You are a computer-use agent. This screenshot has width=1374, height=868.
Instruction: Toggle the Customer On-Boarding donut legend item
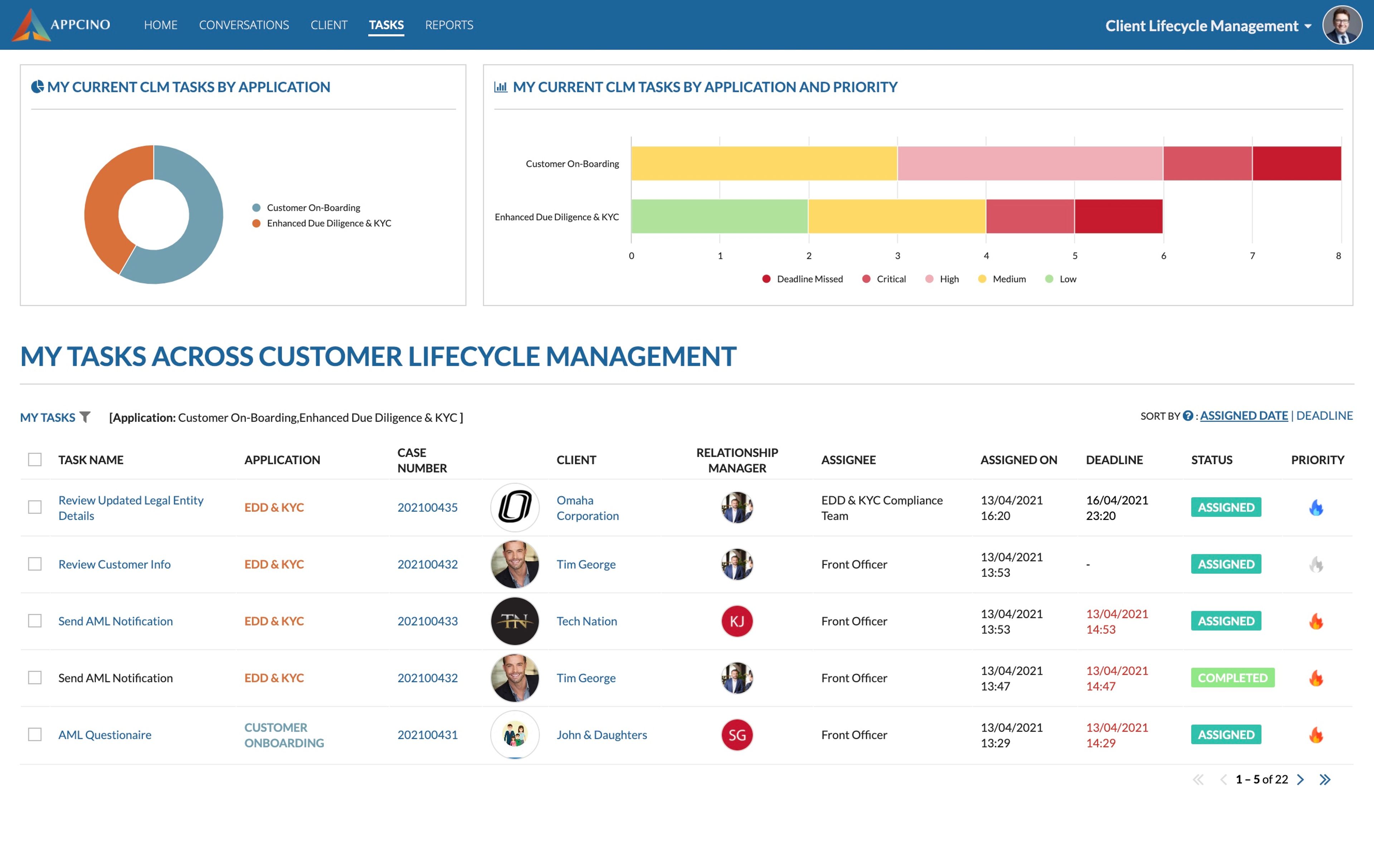pyautogui.click(x=306, y=207)
